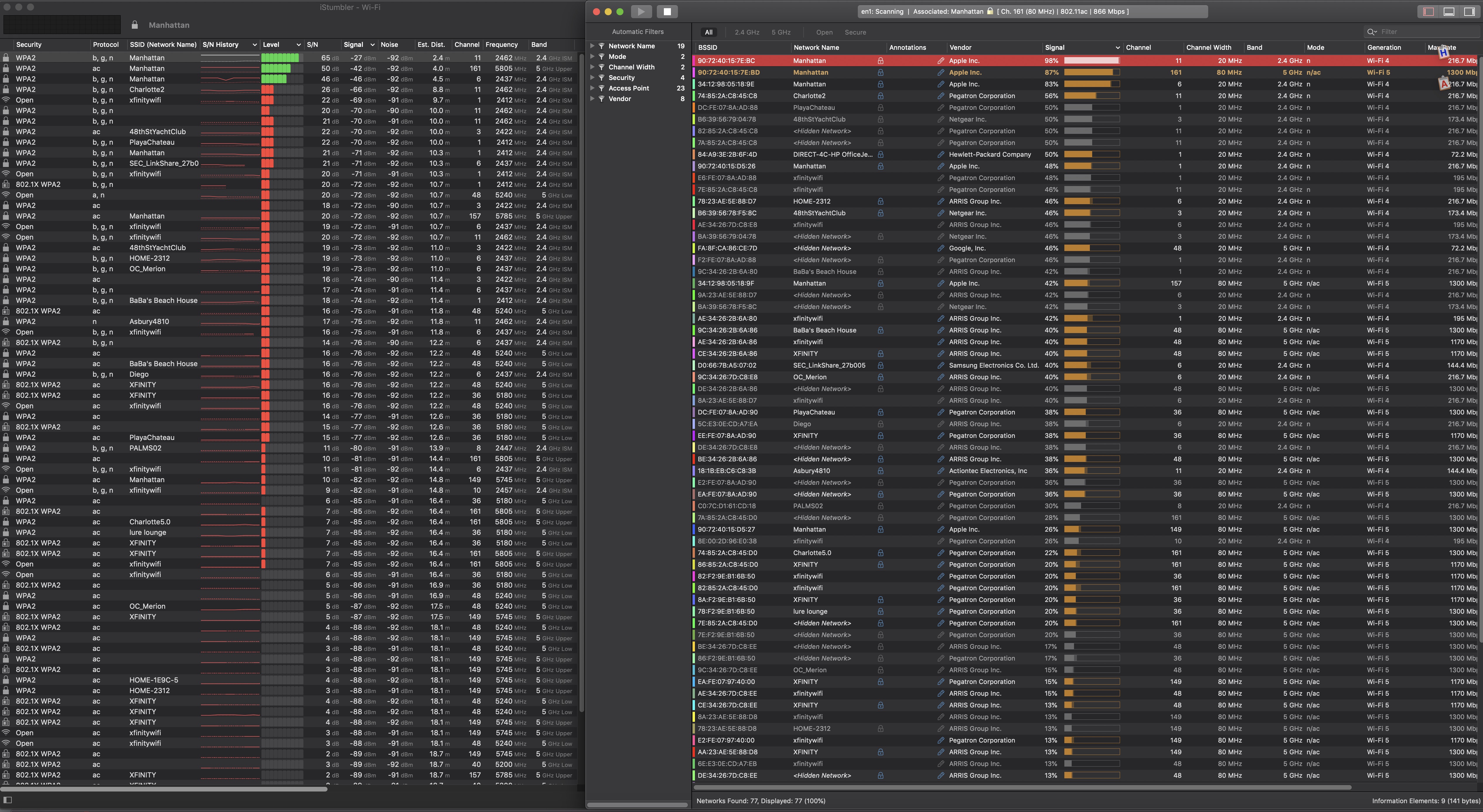Expand the Access Point filter group
Image resolution: width=1483 pixels, height=812 pixels.
592,88
